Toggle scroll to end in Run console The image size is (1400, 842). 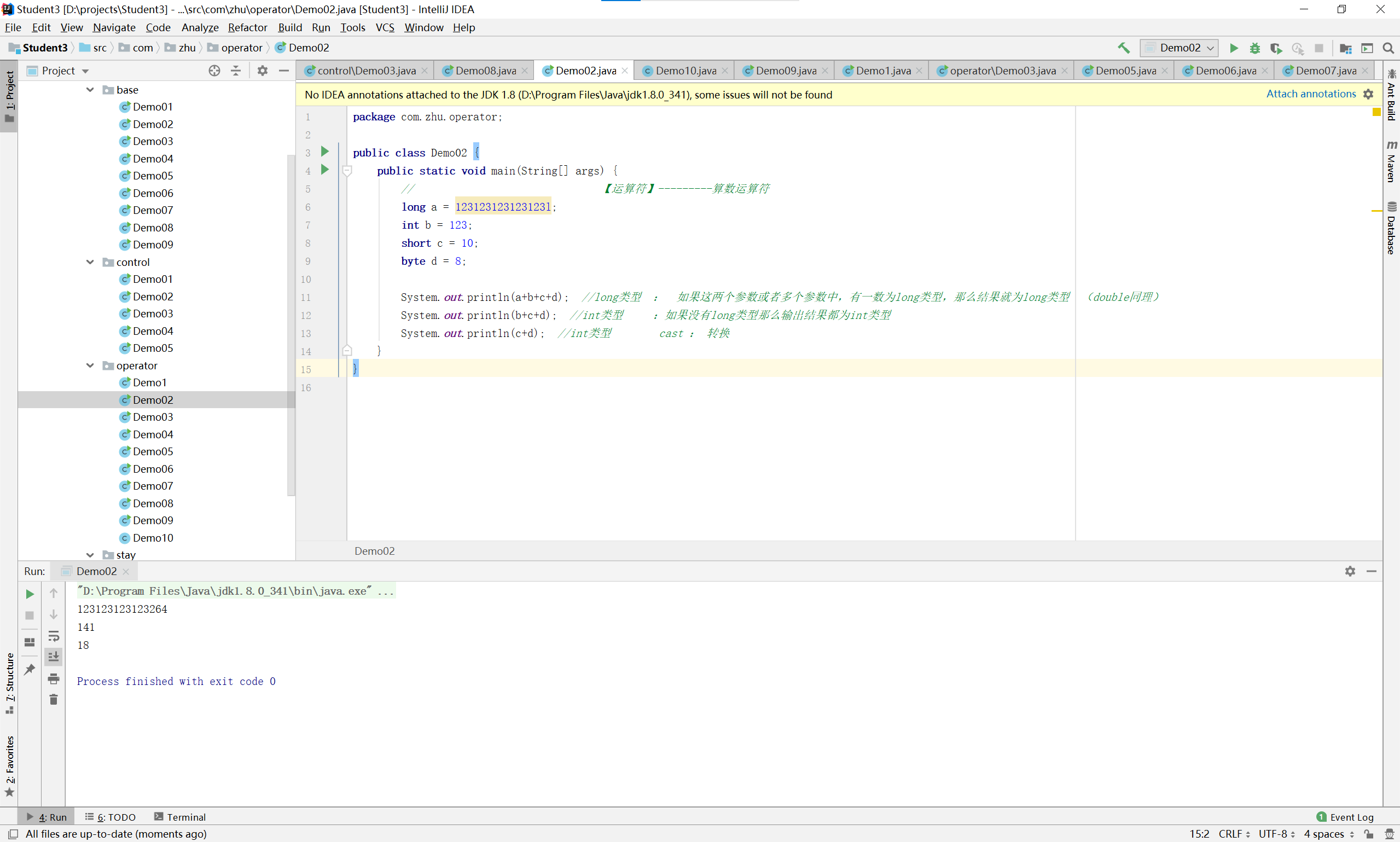tap(53, 657)
